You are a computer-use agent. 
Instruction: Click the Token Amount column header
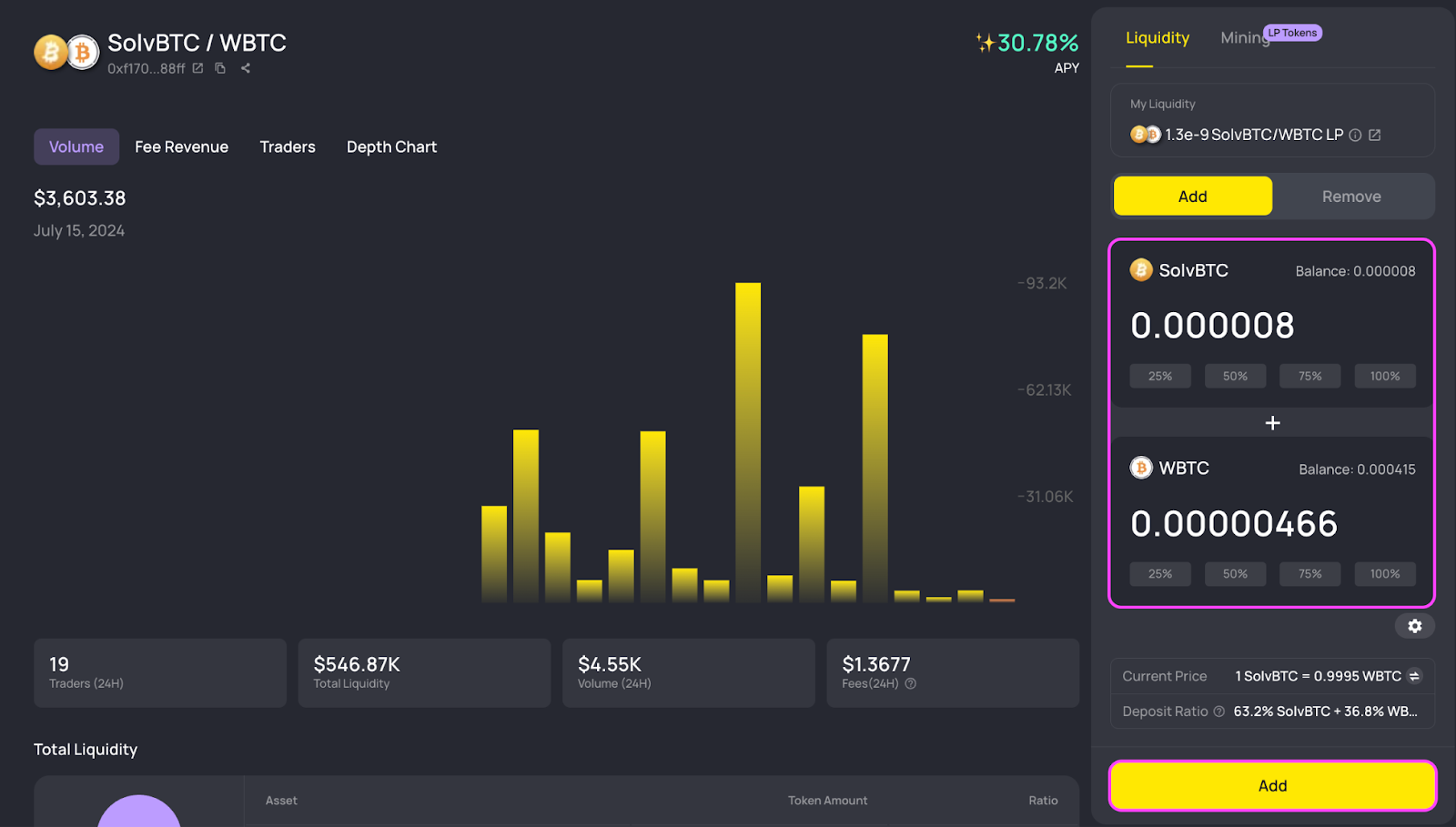(827, 801)
